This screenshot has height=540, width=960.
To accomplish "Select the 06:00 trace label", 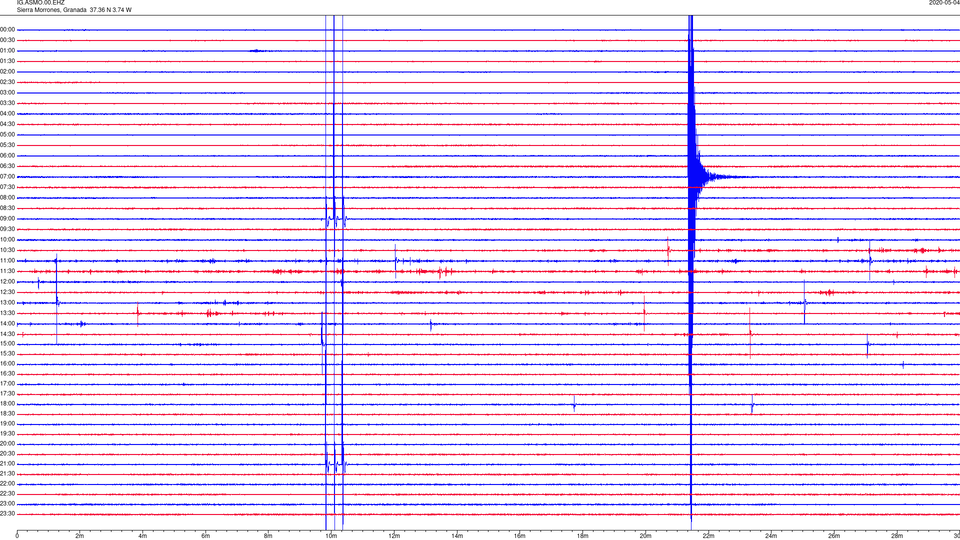I will [x=7, y=156].
